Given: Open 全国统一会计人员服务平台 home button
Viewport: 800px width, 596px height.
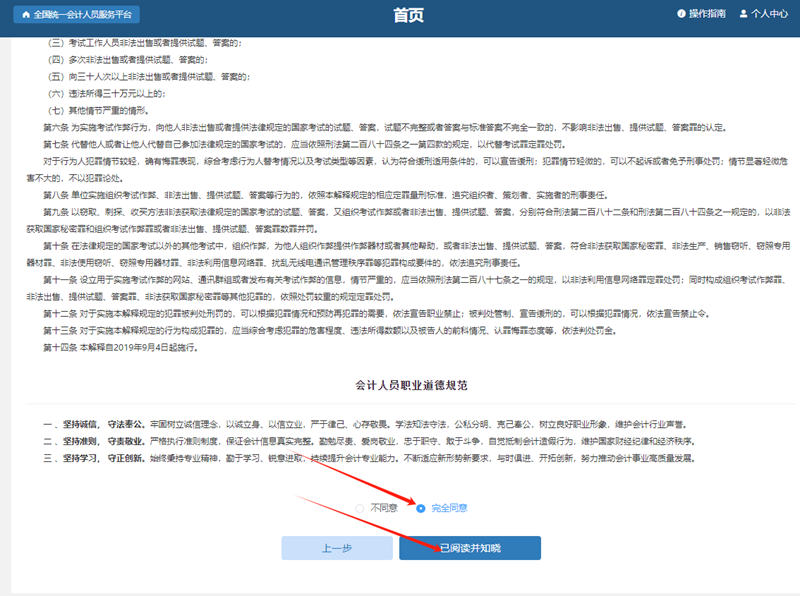Looking at the screenshot, I should point(77,15).
